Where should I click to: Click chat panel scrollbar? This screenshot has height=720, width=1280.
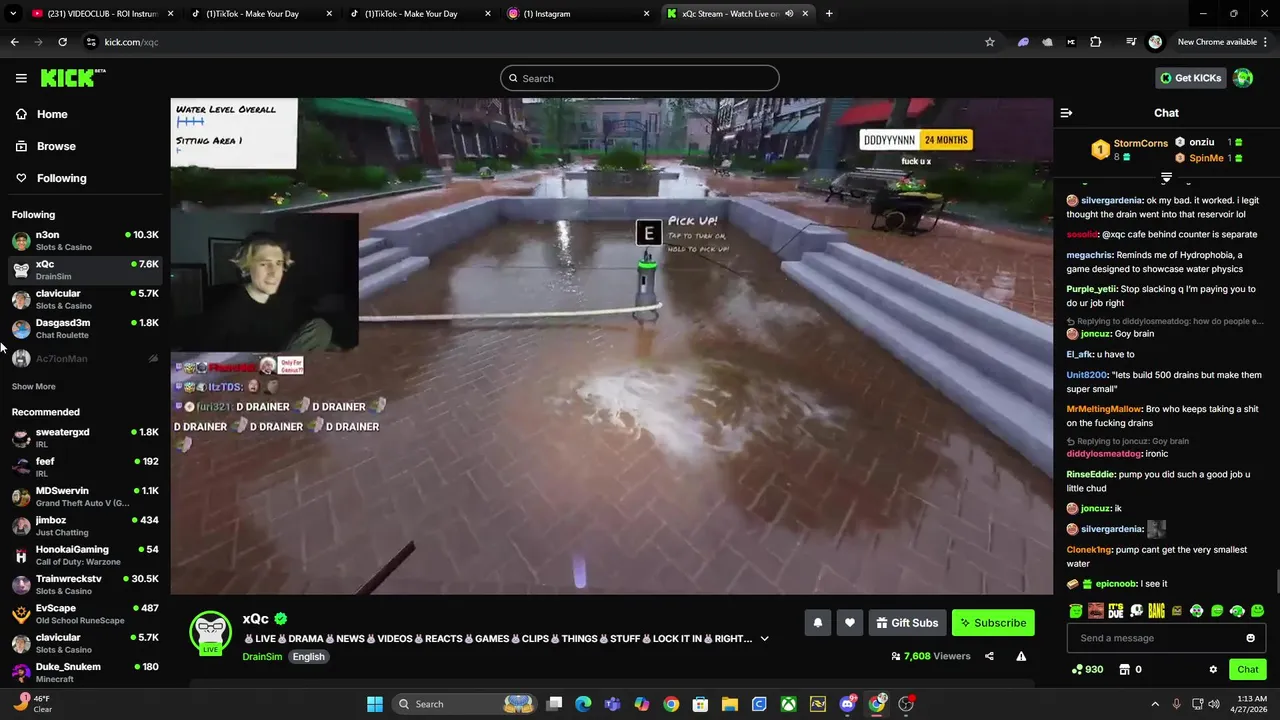[x=1276, y=581]
